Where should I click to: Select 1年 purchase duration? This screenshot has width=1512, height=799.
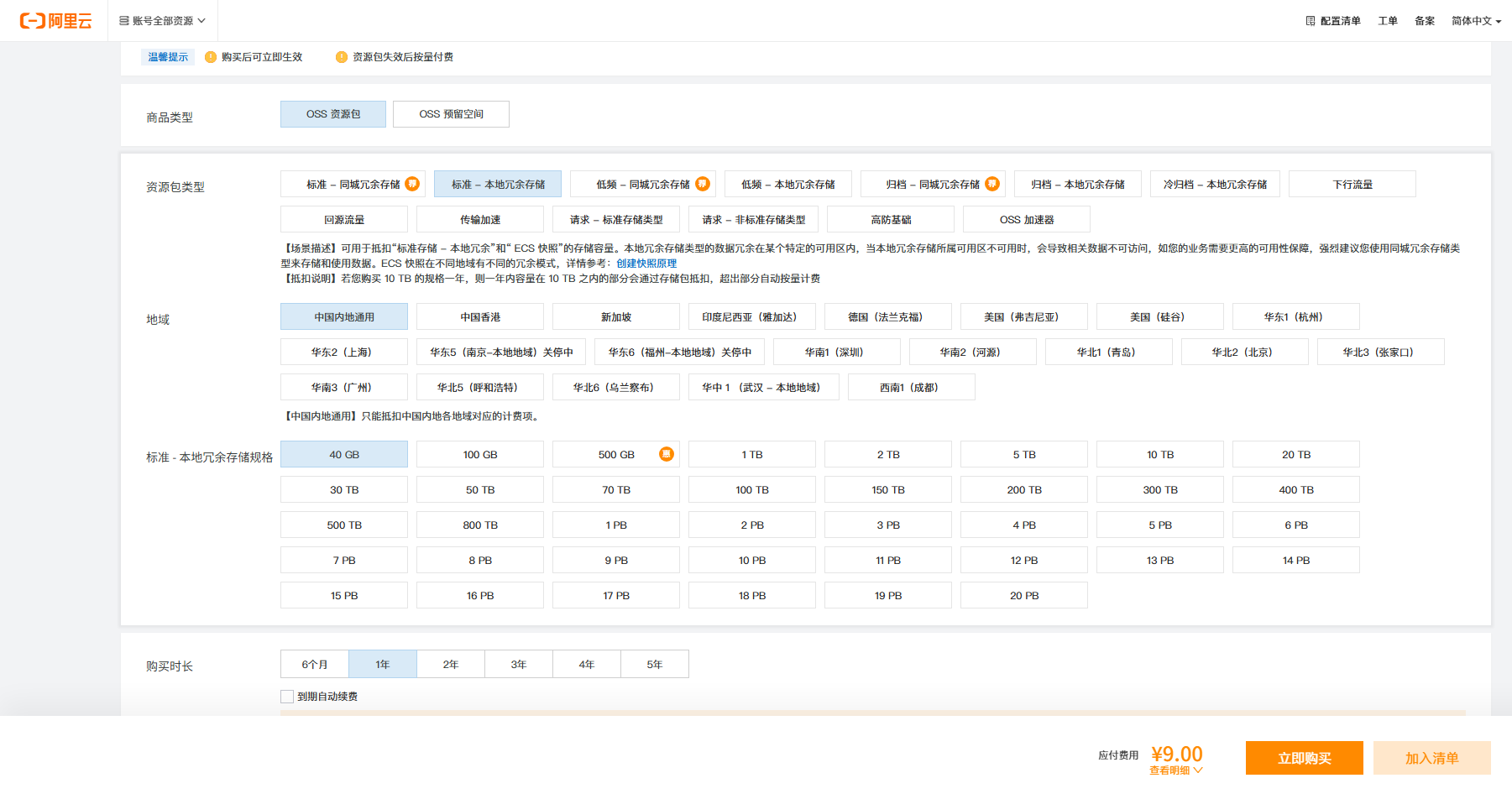click(x=383, y=664)
